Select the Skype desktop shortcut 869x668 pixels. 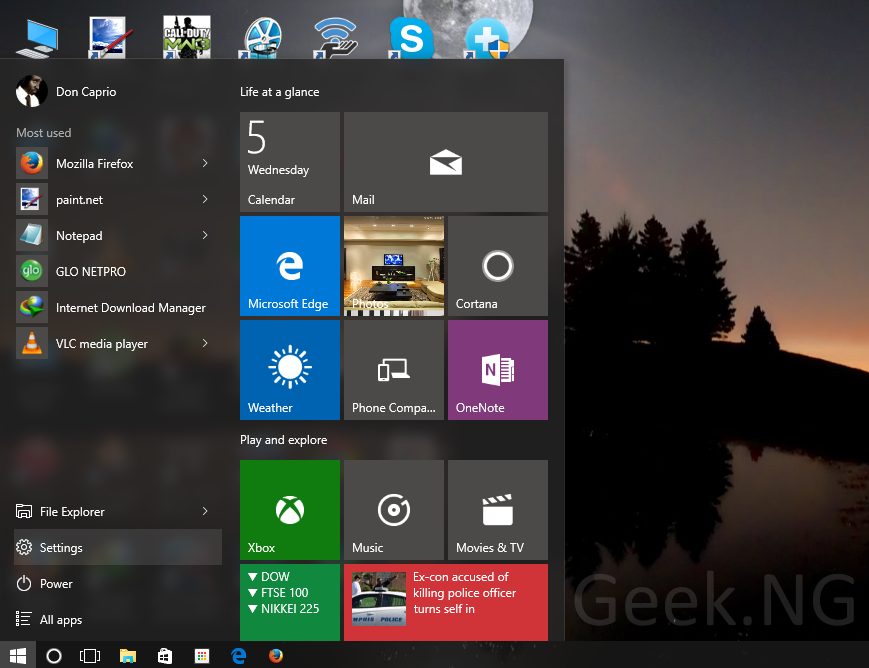[x=411, y=37]
